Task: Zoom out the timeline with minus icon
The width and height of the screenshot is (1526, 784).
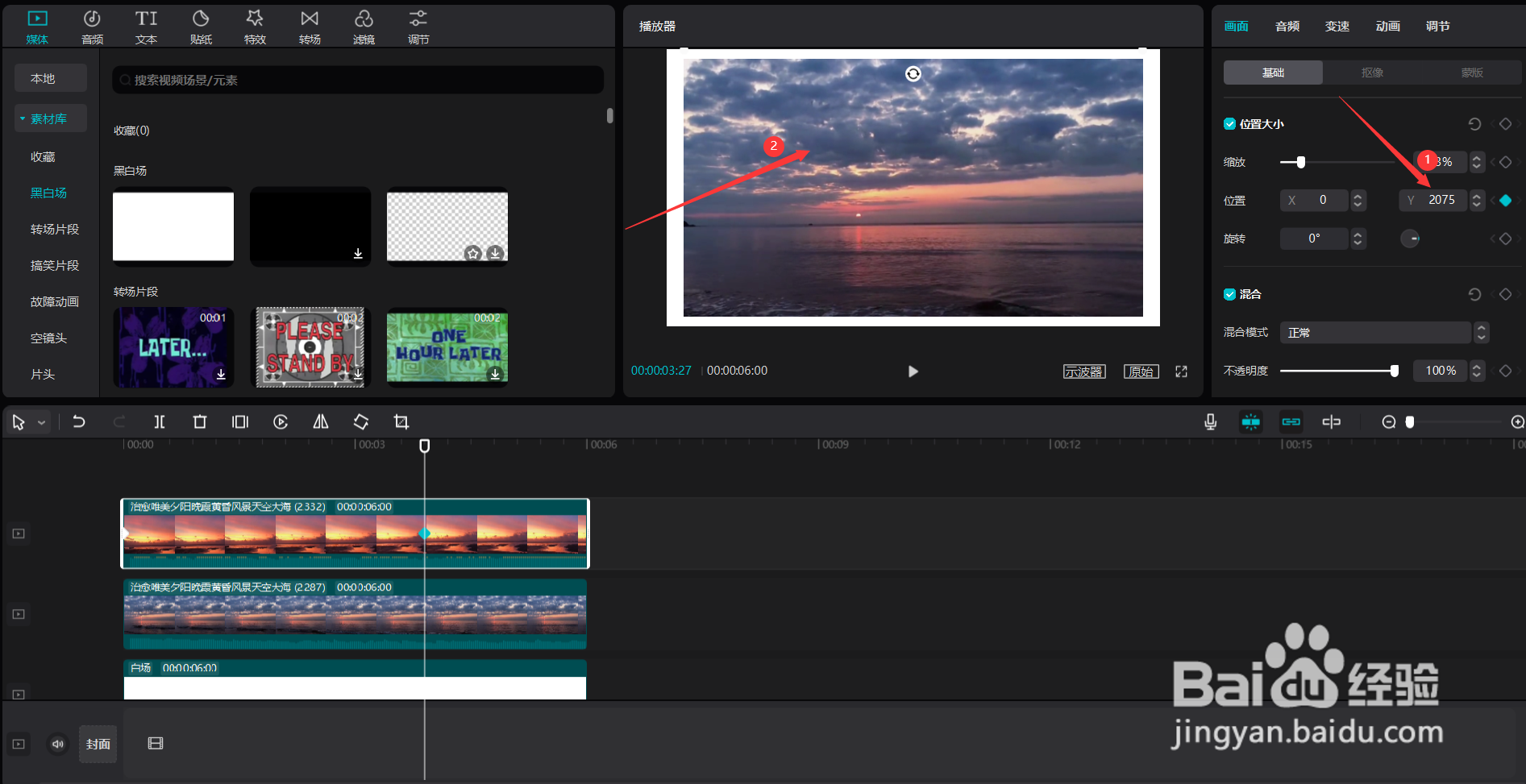Action: coord(1389,422)
